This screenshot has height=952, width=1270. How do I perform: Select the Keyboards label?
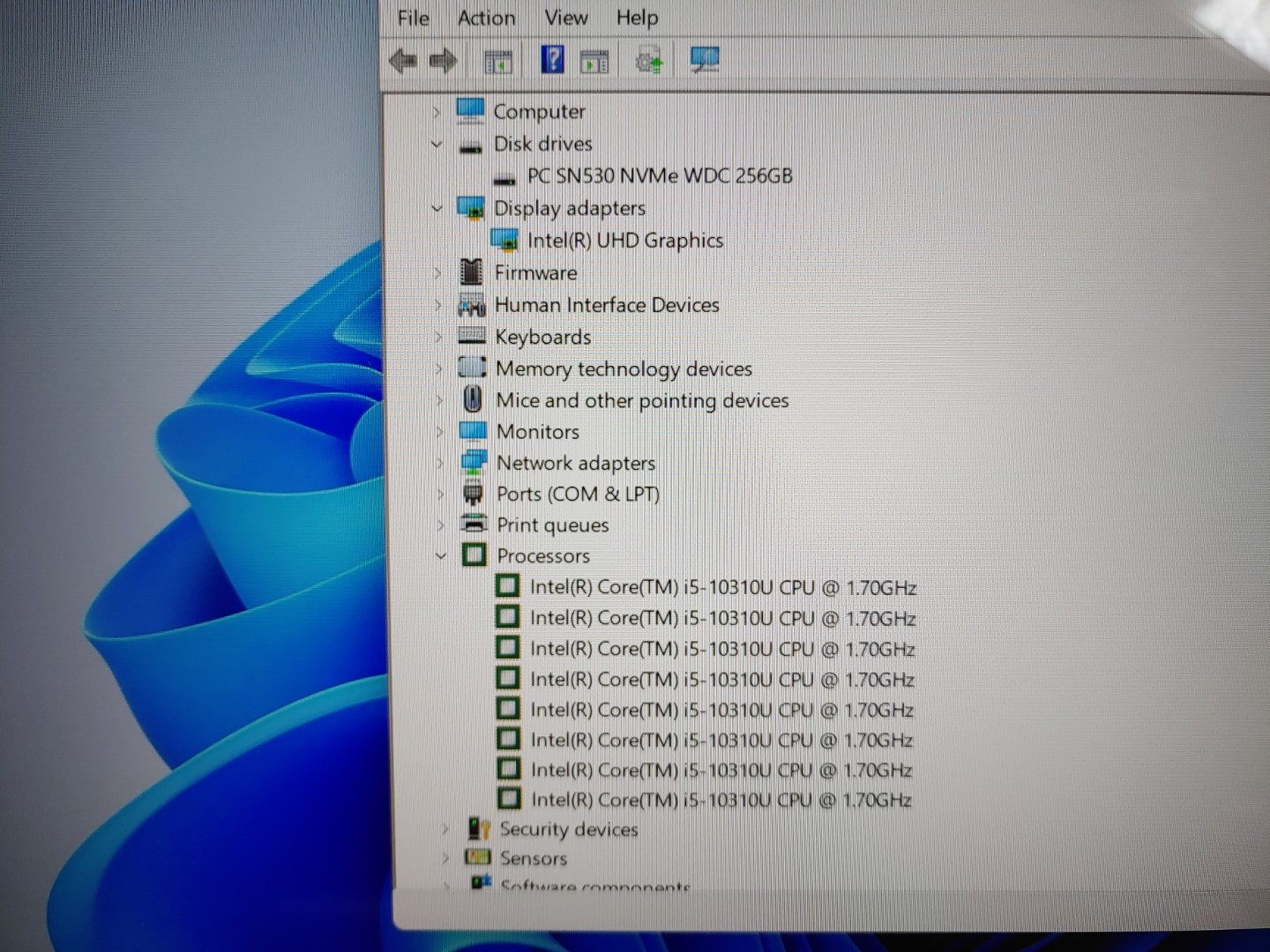543,337
